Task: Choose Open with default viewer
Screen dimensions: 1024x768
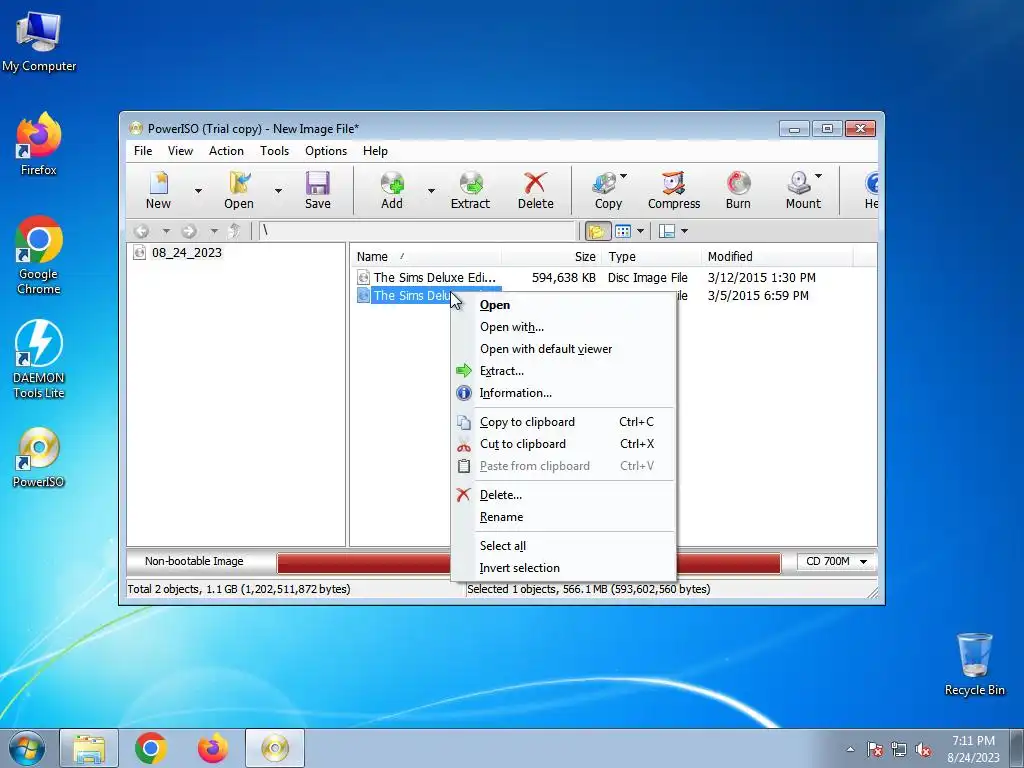Action: click(546, 349)
